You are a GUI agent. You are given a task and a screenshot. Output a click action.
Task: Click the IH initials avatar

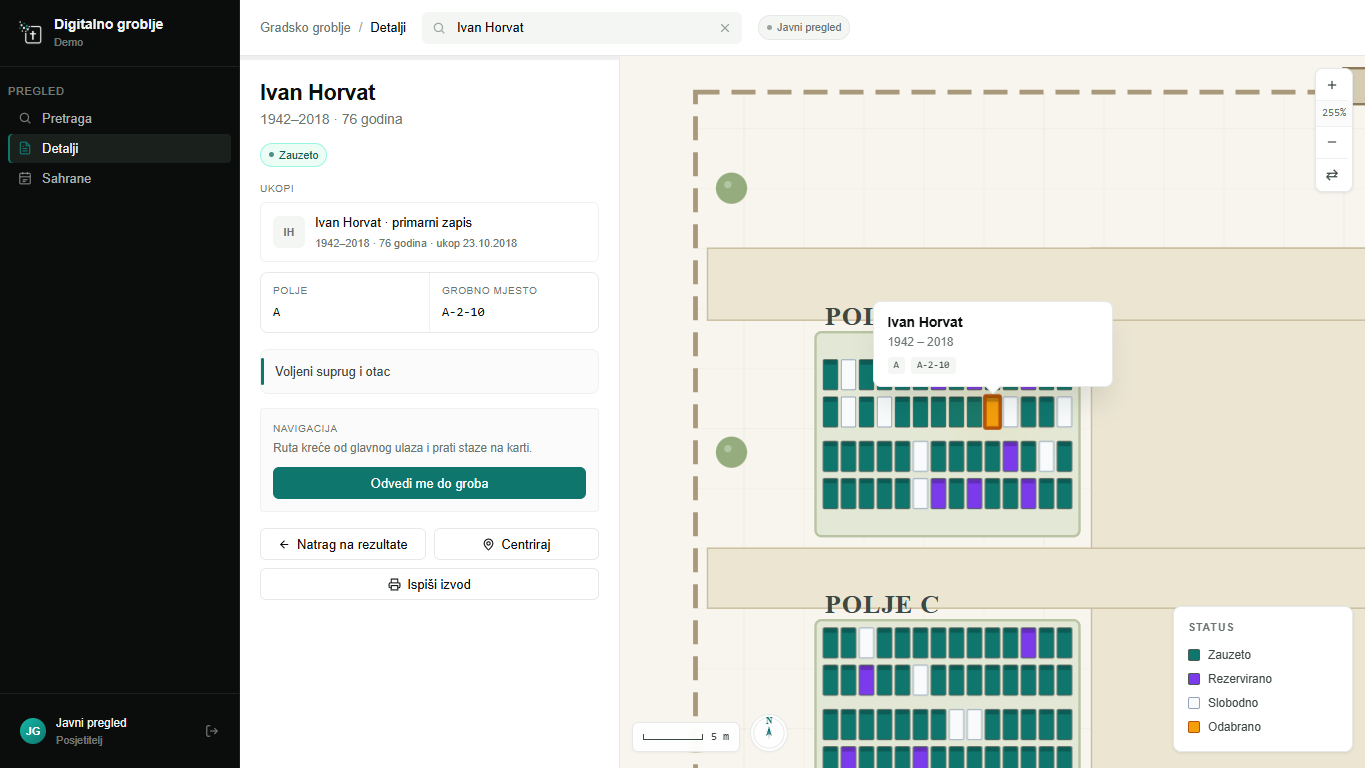(289, 232)
